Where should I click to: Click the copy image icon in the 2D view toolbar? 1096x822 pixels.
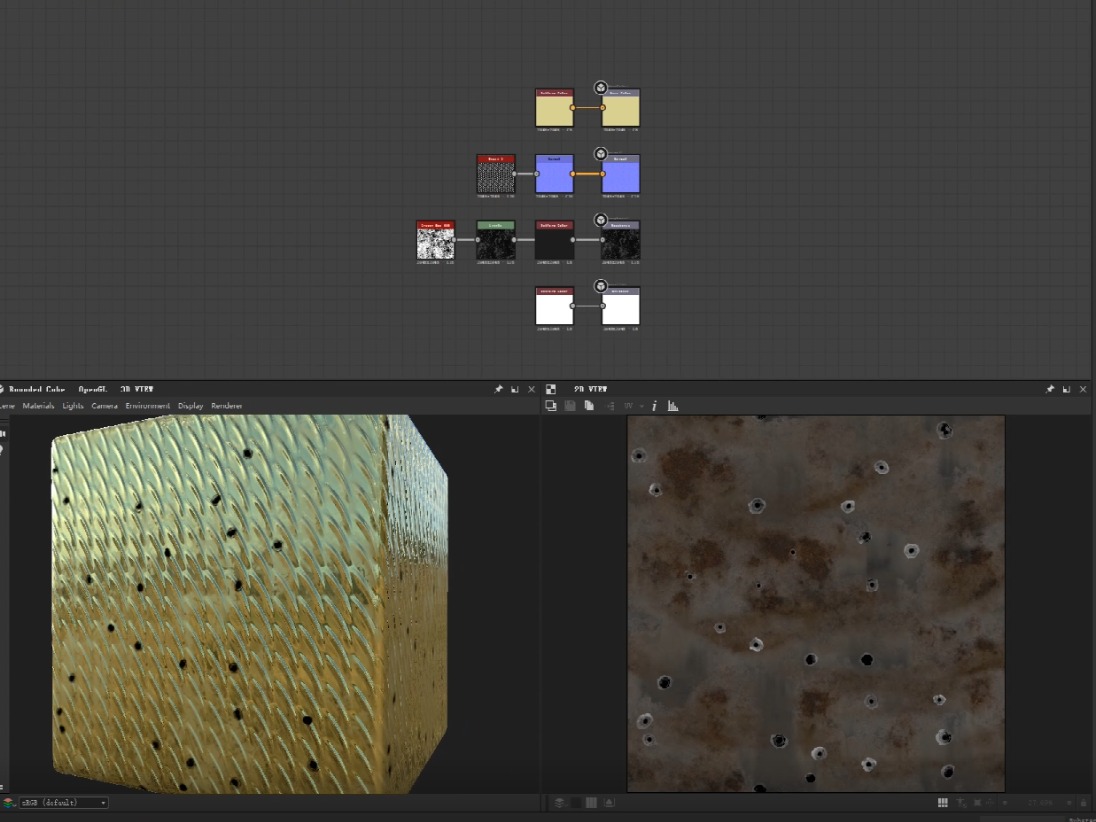tap(590, 405)
